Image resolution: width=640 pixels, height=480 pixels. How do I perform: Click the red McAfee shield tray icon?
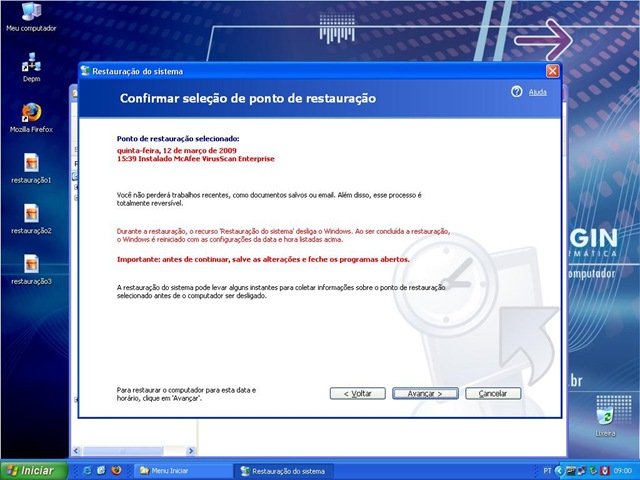click(x=605, y=471)
